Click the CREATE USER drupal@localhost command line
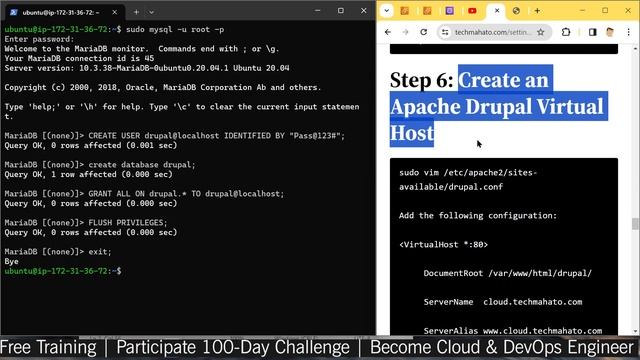Viewport: 640px width, 360px height. 175,136
